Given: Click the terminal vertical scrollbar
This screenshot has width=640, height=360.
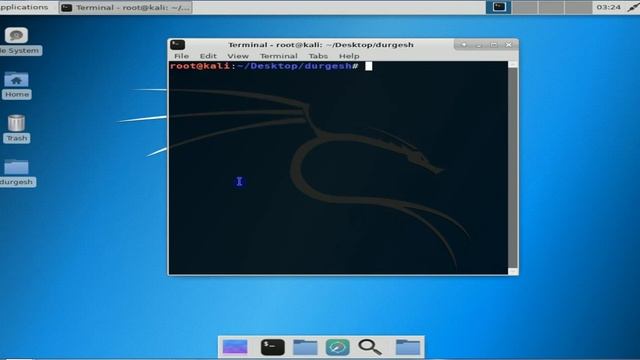Looking at the screenshot, I should [513, 168].
